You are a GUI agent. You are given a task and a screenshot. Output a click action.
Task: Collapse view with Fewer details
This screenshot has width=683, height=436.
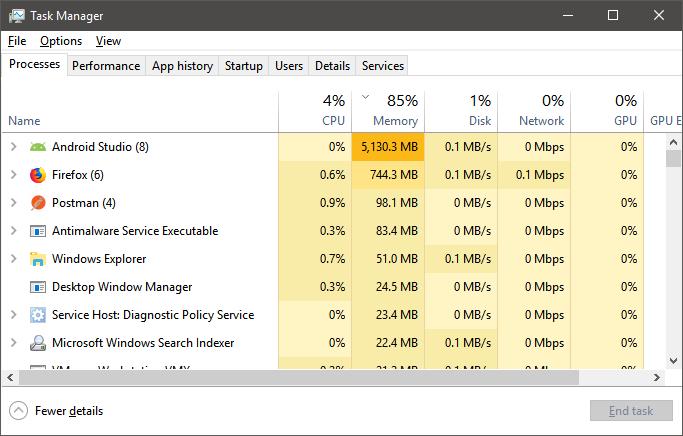tap(57, 411)
